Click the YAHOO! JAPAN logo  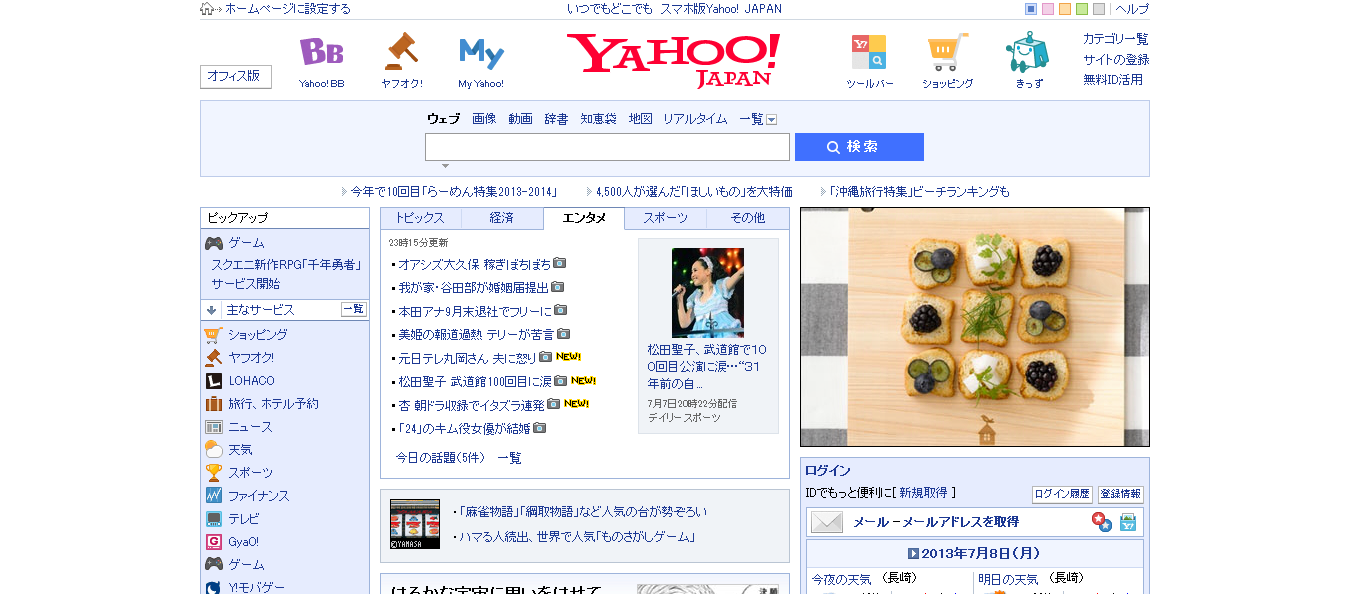673,60
